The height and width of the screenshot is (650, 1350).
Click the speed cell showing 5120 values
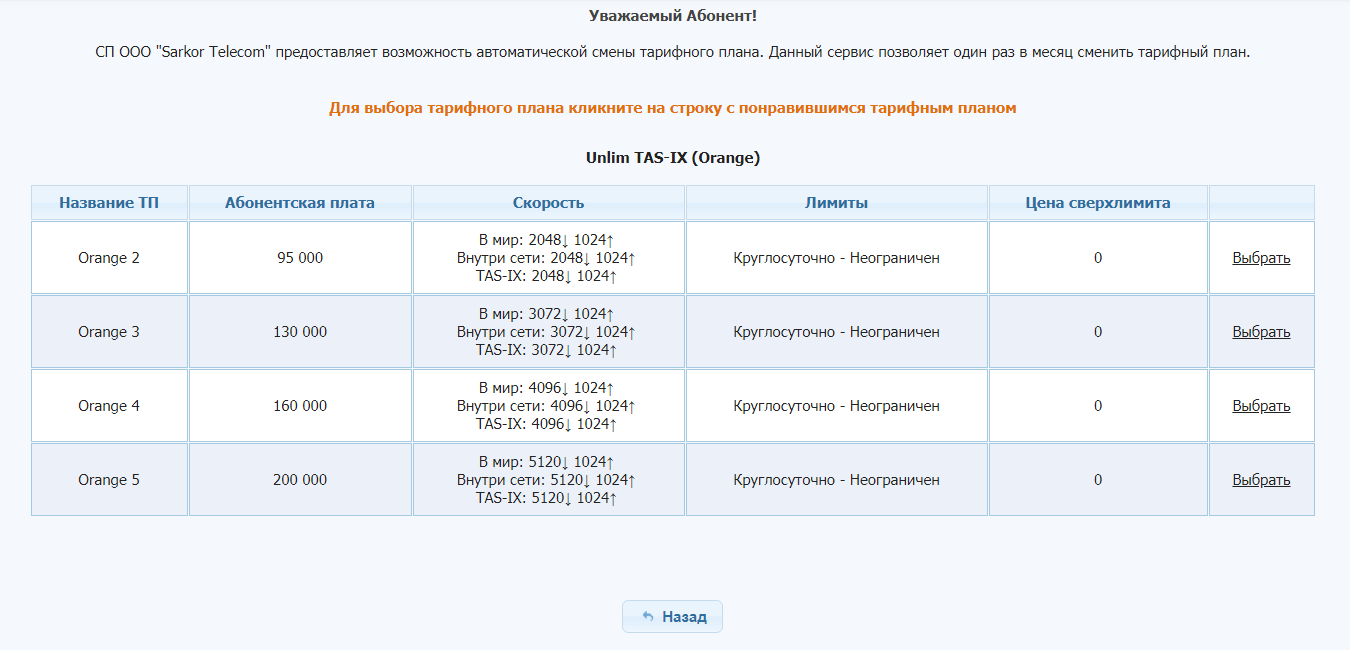[x=548, y=480]
